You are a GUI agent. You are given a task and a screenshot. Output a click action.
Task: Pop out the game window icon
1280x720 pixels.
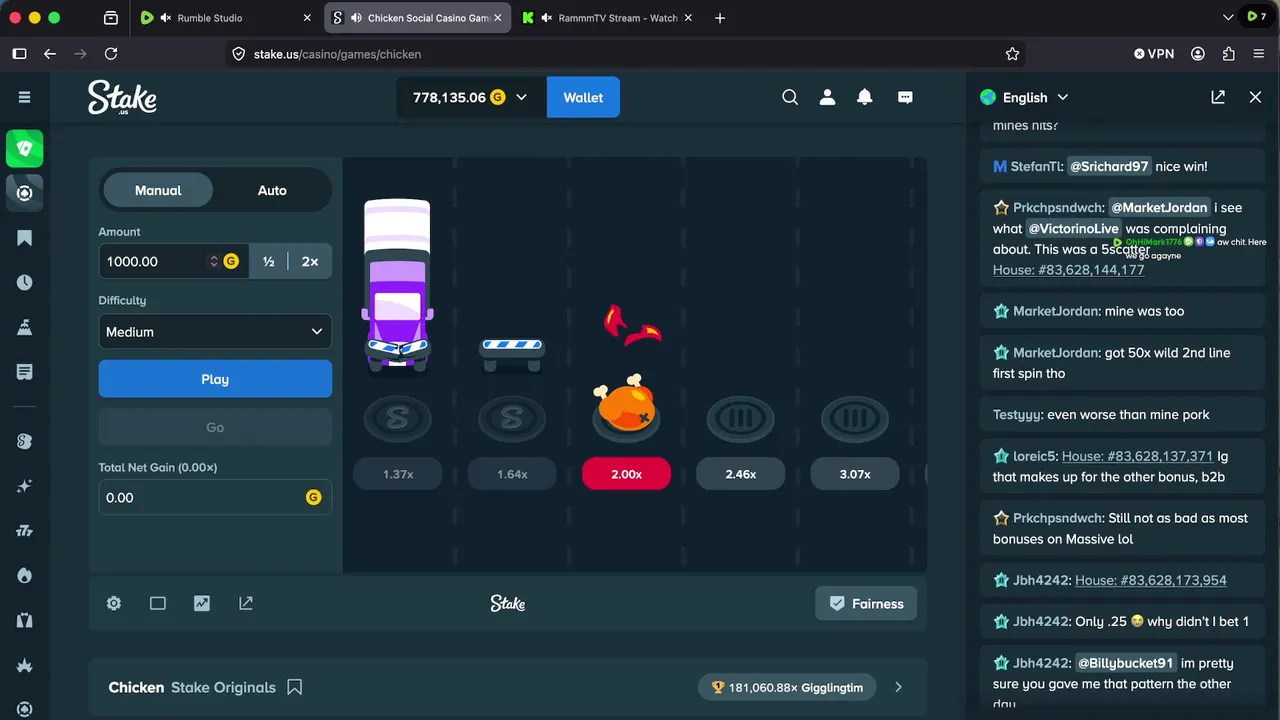[246, 603]
